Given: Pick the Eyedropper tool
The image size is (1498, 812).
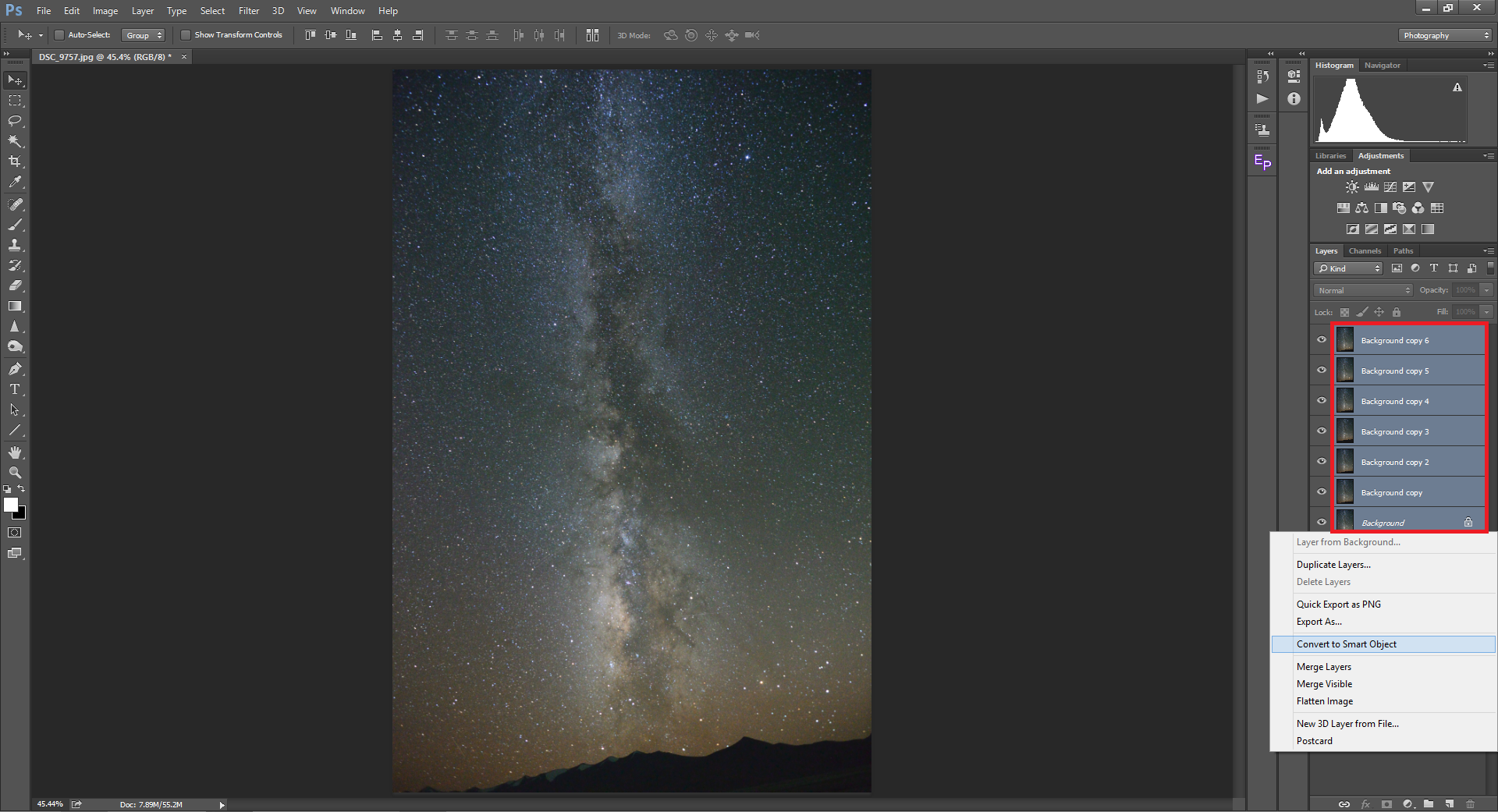Looking at the screenshot, I should (x=15, y=182).
